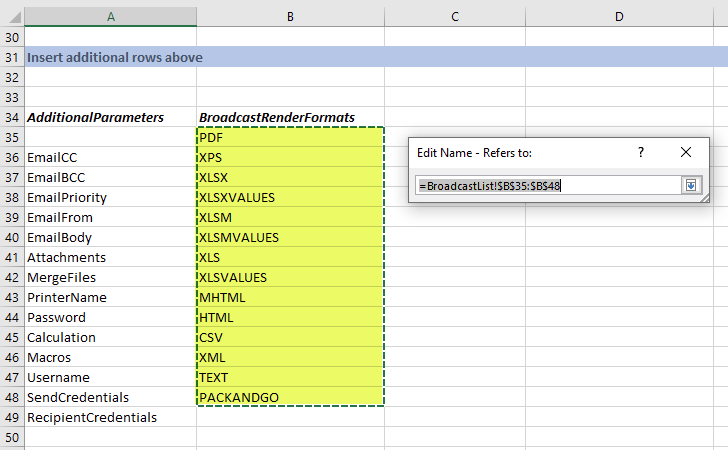Select the XLSXVALUES cell
728x450 pixels.
[290, 197]
